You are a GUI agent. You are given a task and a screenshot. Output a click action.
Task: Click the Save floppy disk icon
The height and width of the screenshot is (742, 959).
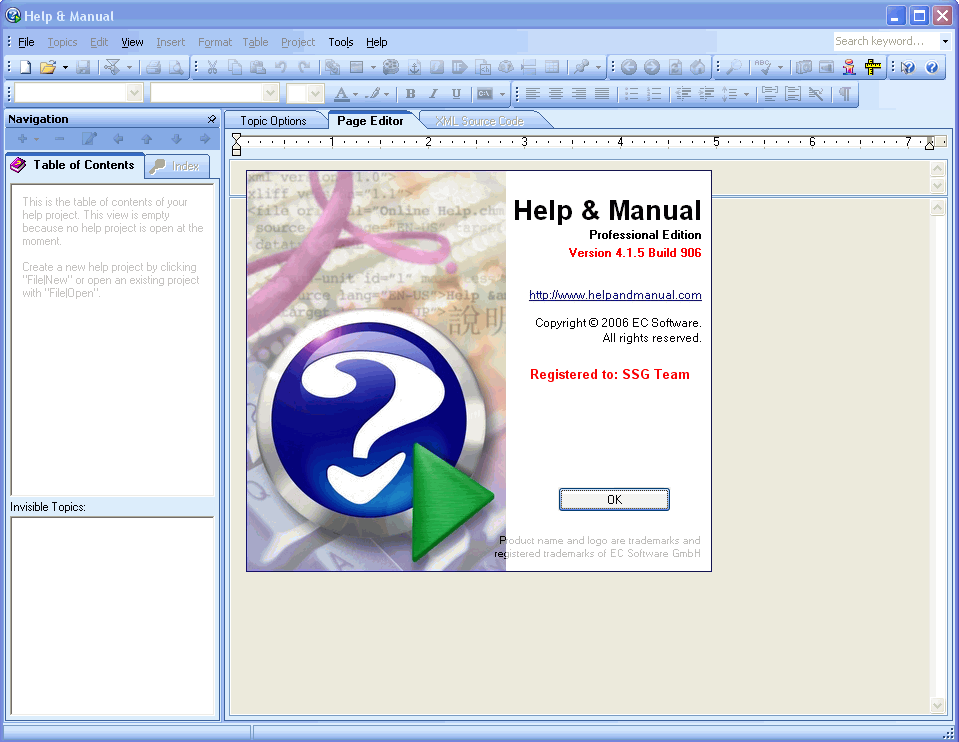(x=83, y=67)
